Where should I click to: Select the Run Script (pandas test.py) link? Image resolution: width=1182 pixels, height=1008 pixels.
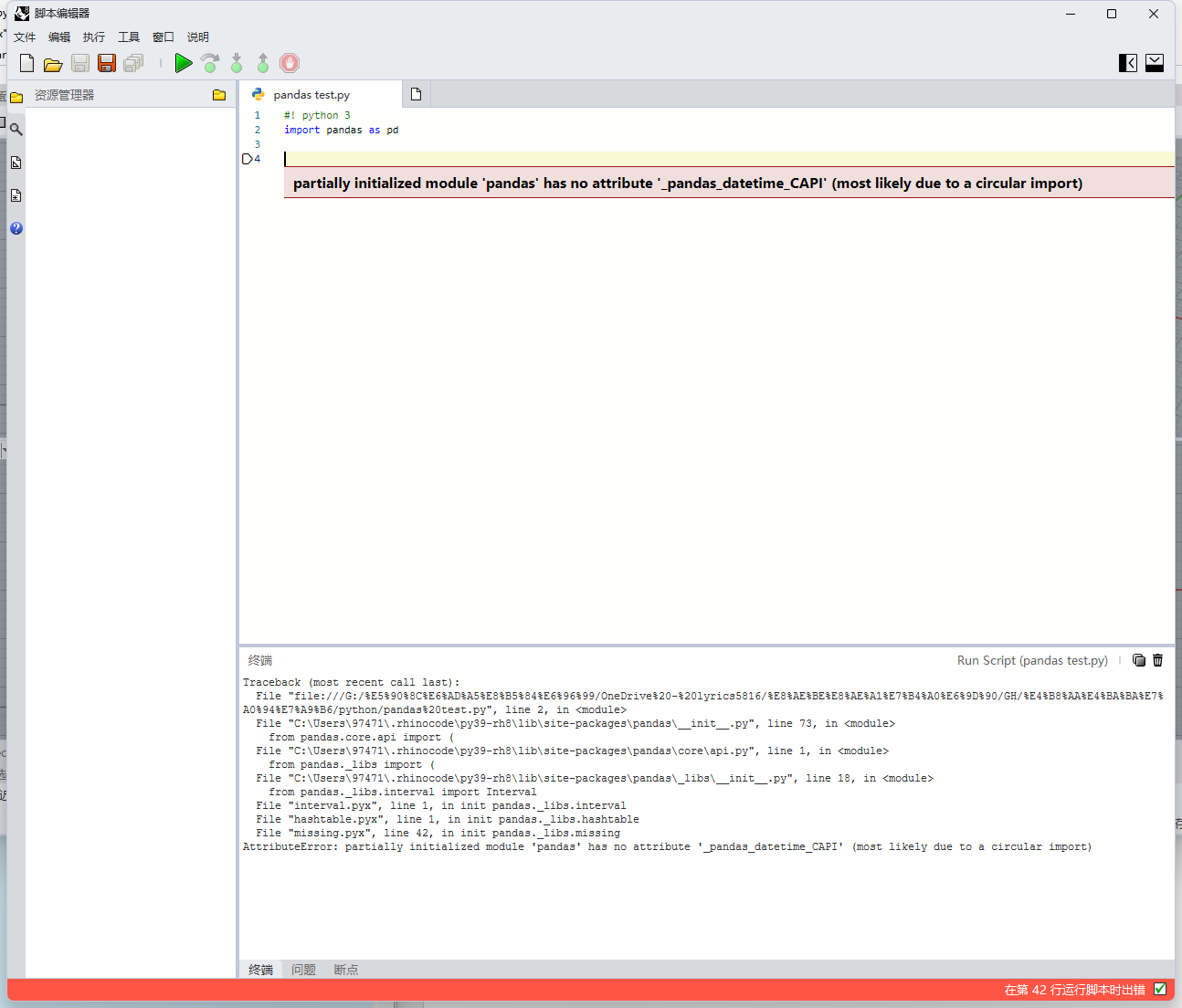tap(1032, 660)
